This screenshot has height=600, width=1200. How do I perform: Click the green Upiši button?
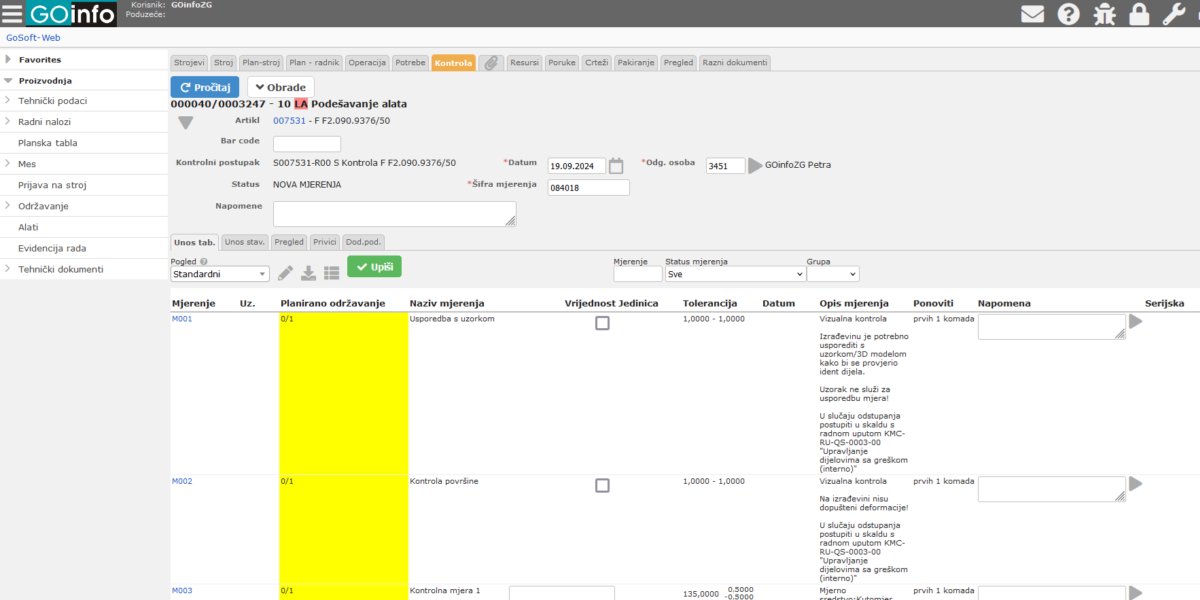[374, 267]
